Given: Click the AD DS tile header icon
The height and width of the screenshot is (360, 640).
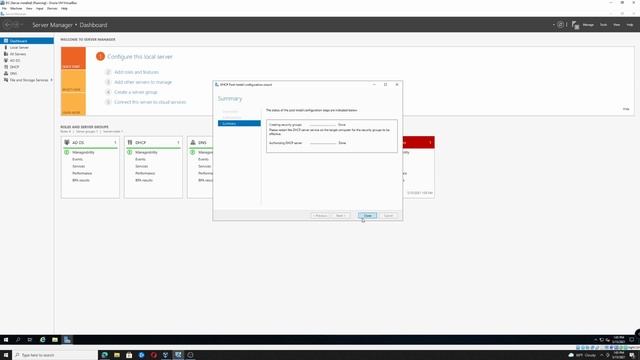Looking at the screenshot, I should pyautogui.click(x=67, y=142).
